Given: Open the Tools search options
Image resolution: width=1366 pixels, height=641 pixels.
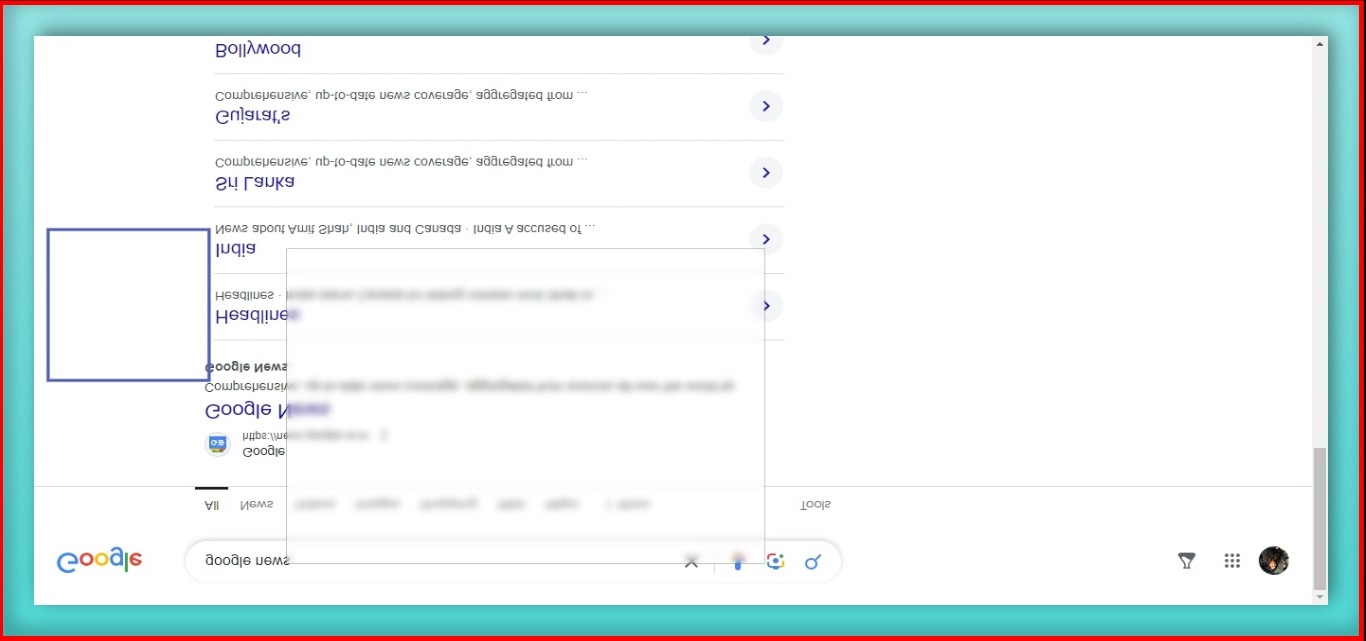Looking at the screenshot, I should pyautogui.click(x=815, y=504).
